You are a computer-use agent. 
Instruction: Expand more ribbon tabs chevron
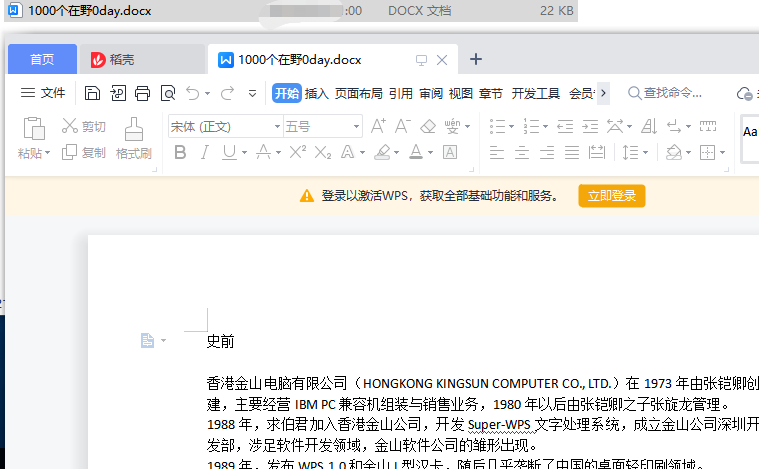pyautogui.click(x=603, y=93)
